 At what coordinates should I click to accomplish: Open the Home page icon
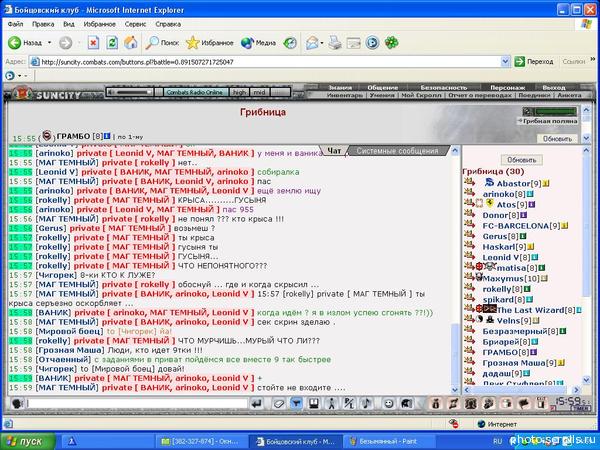pyautogui.click(x=130, y=42)
